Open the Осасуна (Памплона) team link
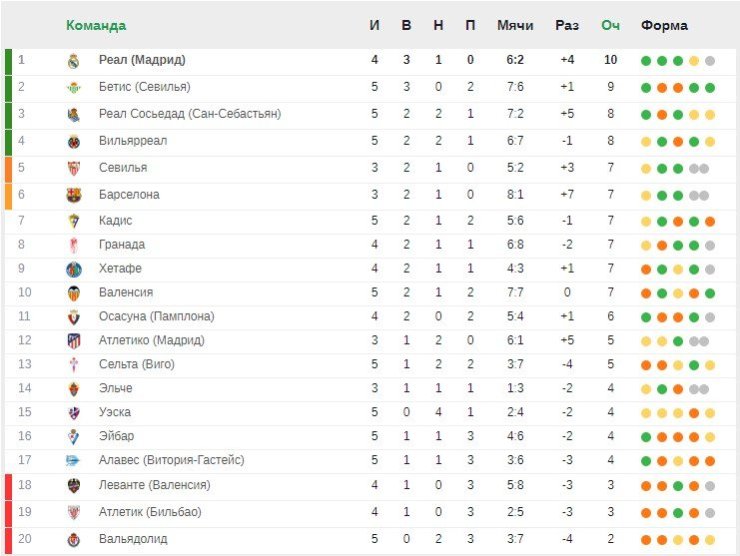Image resolution: width=740 pixels, height=556 pixels. pyautogui.click(x=156, y=316)
